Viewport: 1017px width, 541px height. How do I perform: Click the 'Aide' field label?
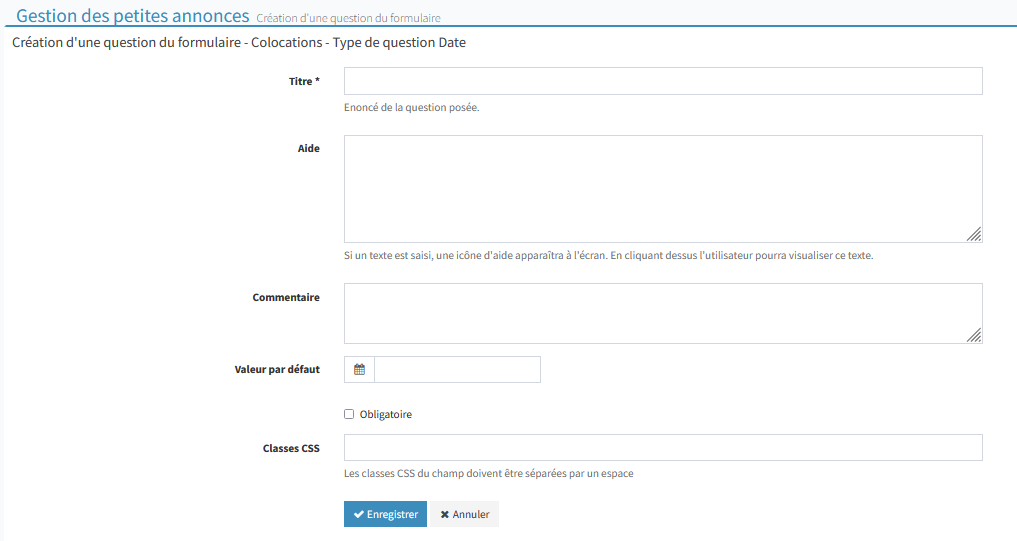[x=308, y=148]
